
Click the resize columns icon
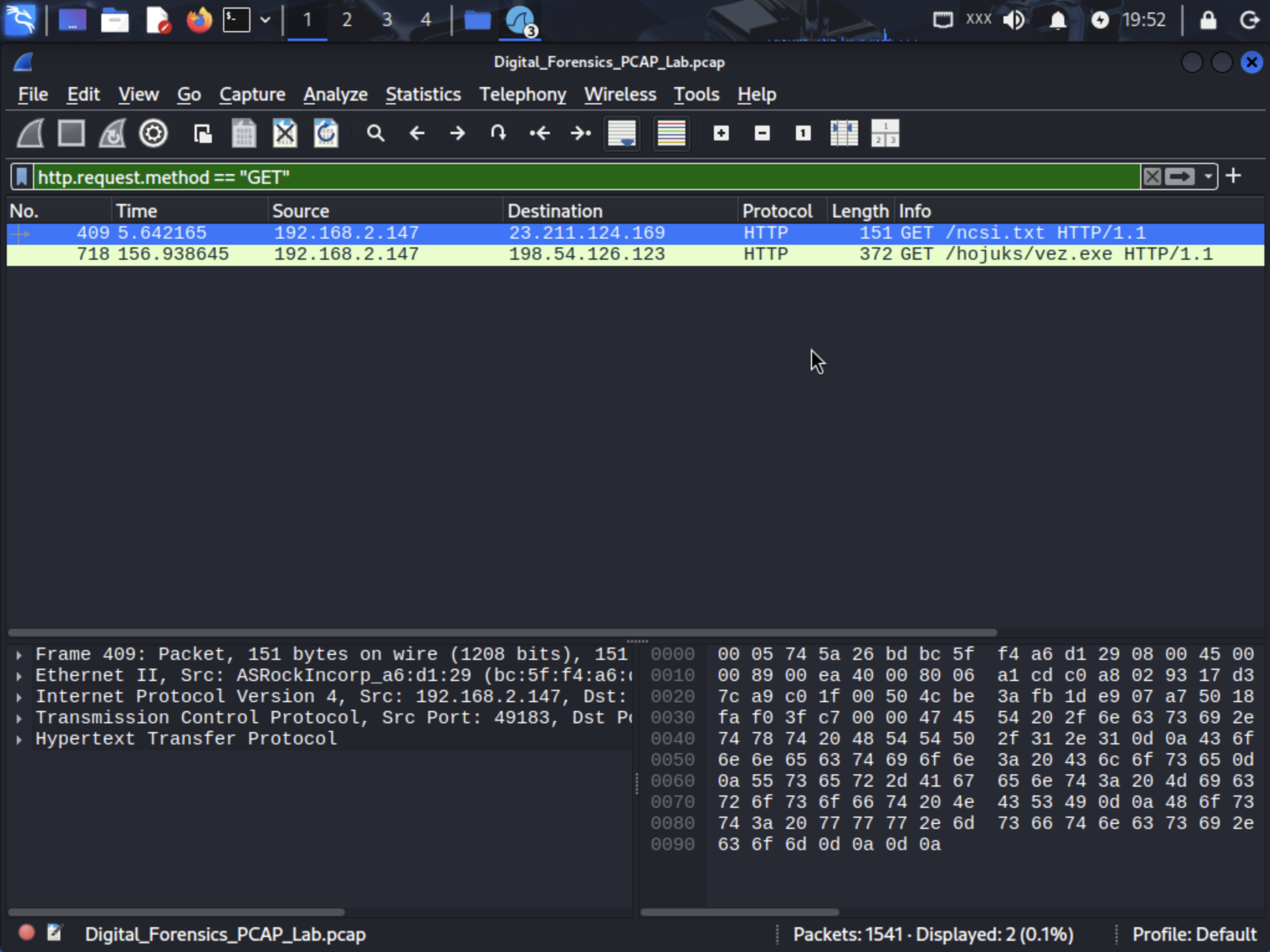coord(844,133)
